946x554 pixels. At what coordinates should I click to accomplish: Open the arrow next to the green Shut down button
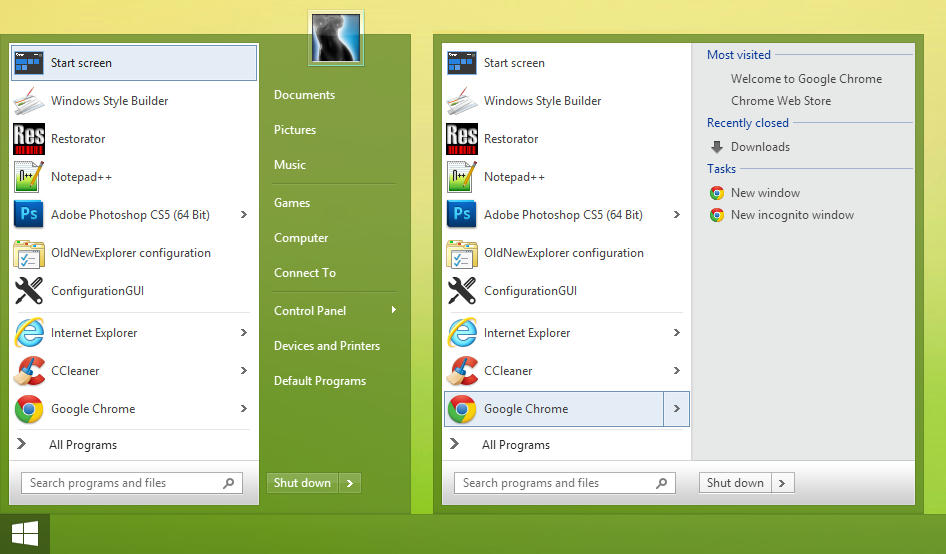349,483
